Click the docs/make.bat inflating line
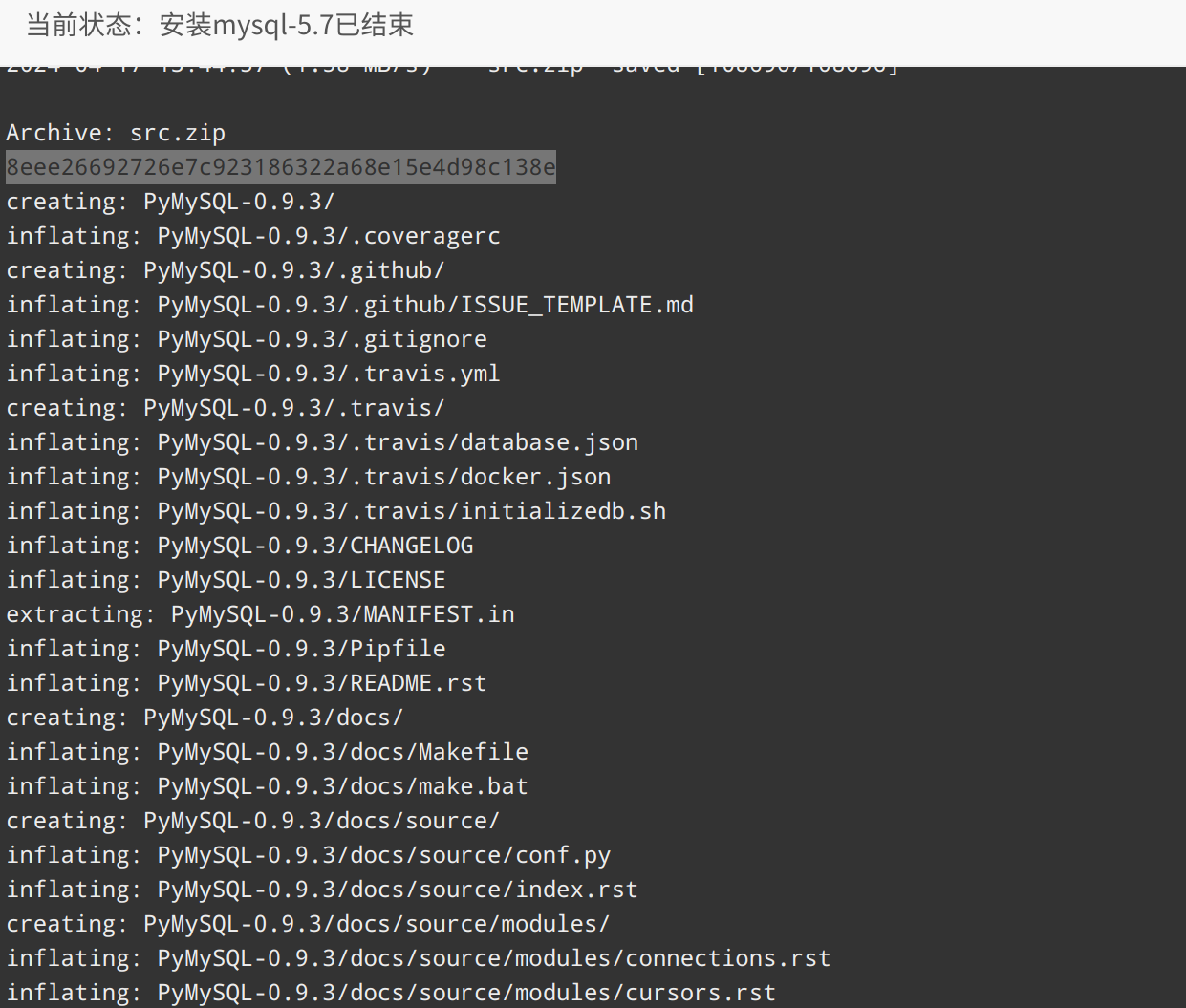1186x1008 pixels. coord(268,786)
